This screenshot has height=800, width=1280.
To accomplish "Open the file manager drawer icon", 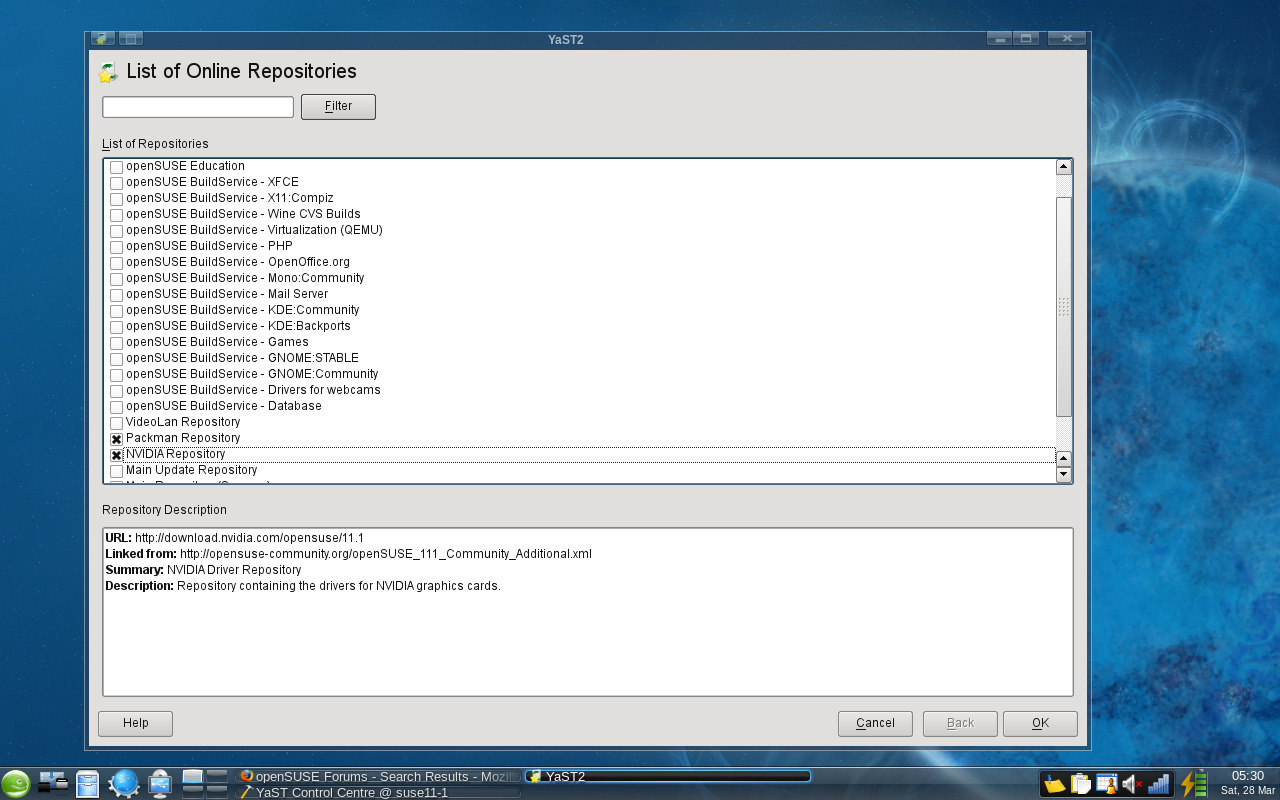I will coord(88,784).
